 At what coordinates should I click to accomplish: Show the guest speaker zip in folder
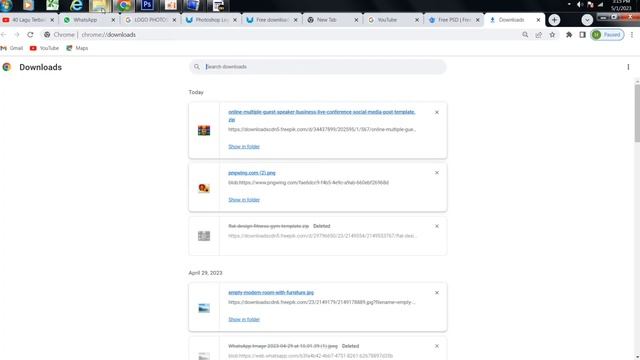(244, 147)
